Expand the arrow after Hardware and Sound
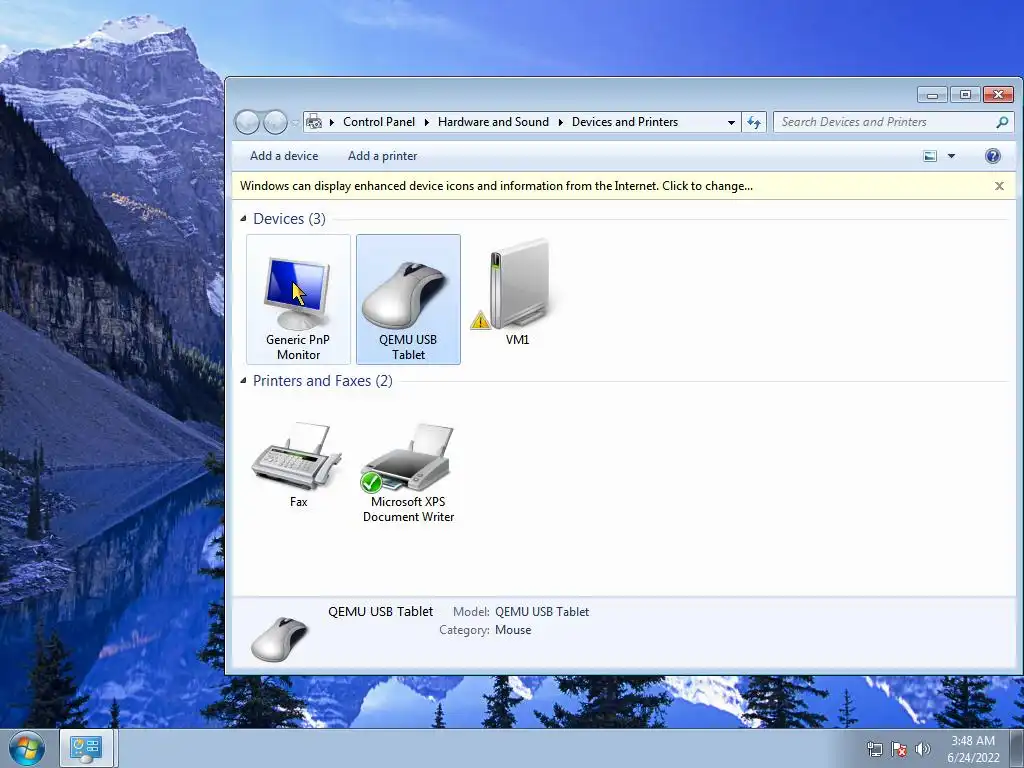Viewport: 1024px width, 768px height. (560, 122)
